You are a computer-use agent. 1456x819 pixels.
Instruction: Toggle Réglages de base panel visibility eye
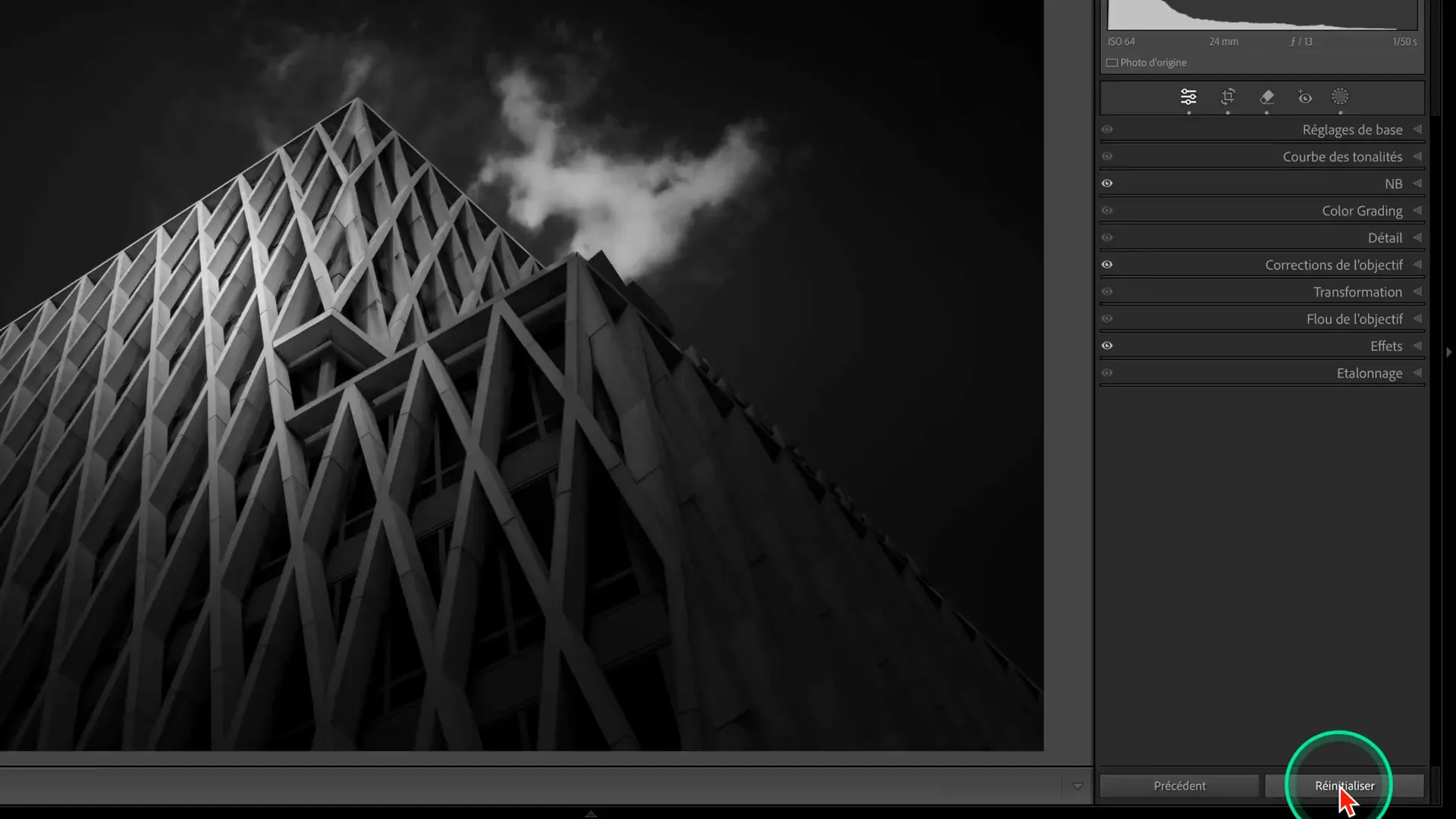click(x=1107, y=130)
